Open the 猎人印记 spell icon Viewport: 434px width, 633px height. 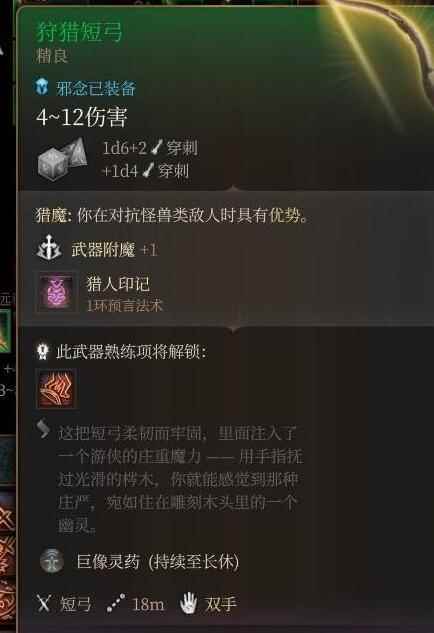point(56,292)
